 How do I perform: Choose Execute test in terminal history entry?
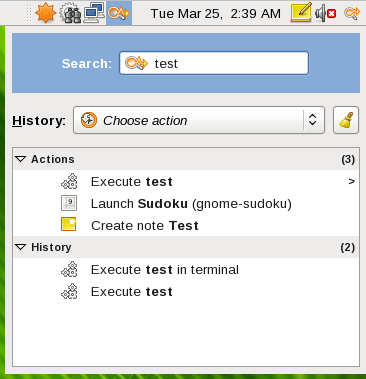(186, 270)
